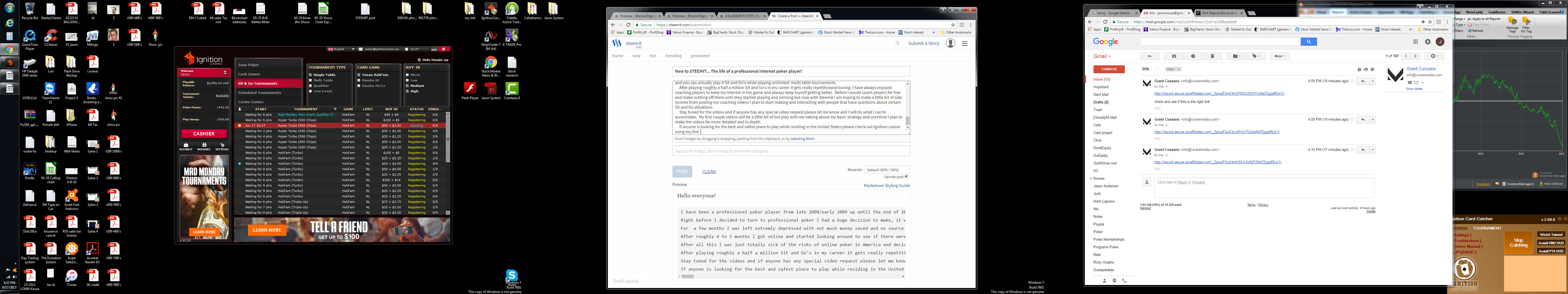Open the Account icon in Ignition Casino
This screenshot has width=1568, height=294.
(x=186, y=147)
